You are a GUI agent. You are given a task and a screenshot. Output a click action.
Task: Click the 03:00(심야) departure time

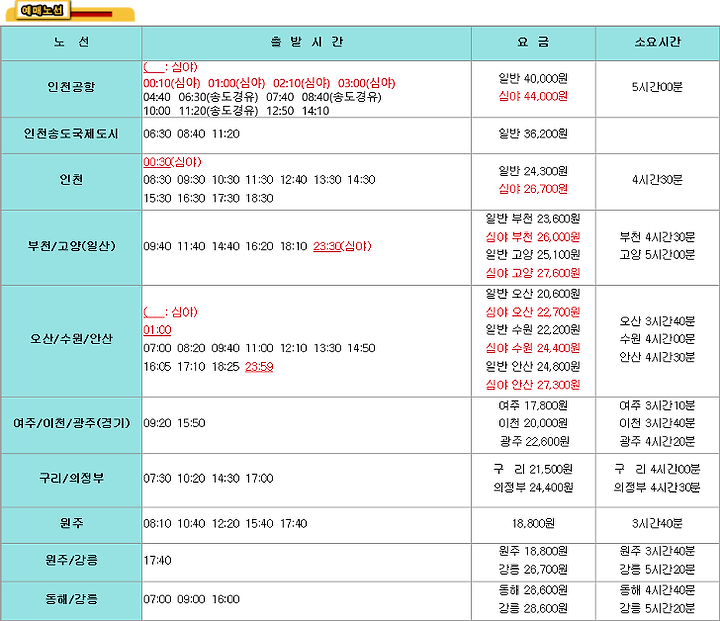pos(366,83)
